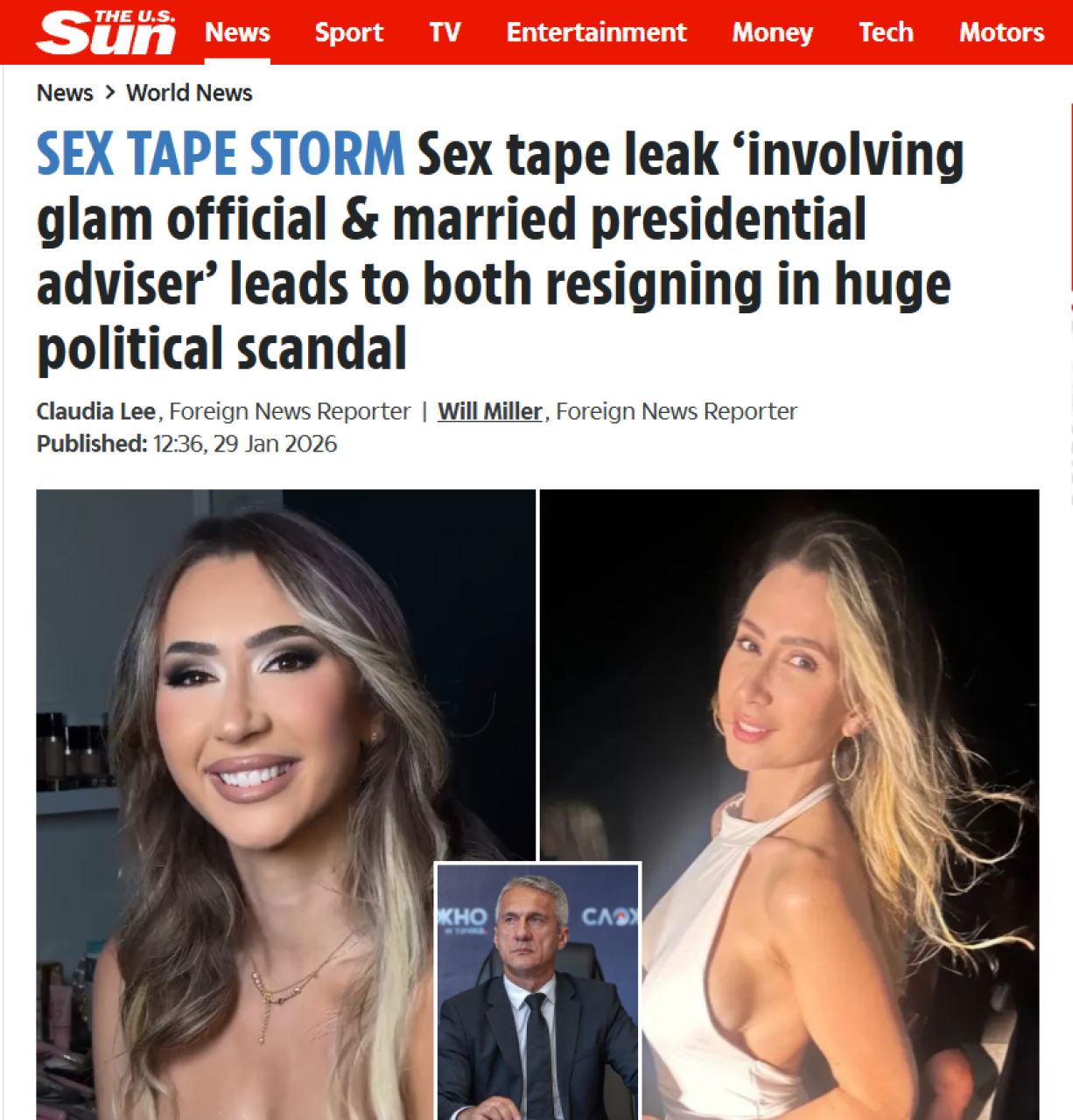Click the article headline text
The height and width of the screenshot is (1120, 1073).
point(500,251)
